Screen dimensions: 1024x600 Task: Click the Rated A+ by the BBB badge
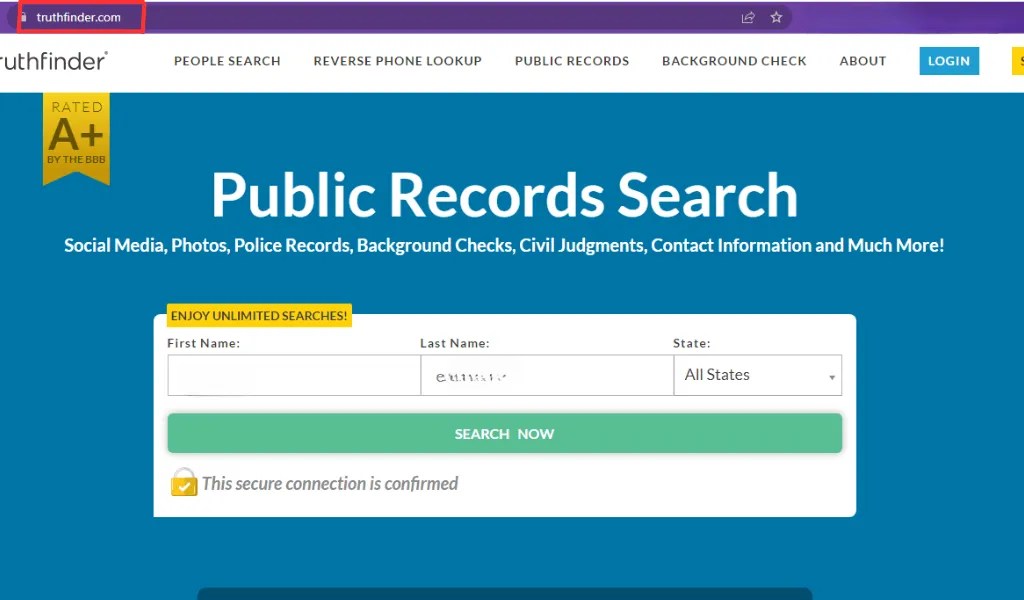click(x=76, y=138)
